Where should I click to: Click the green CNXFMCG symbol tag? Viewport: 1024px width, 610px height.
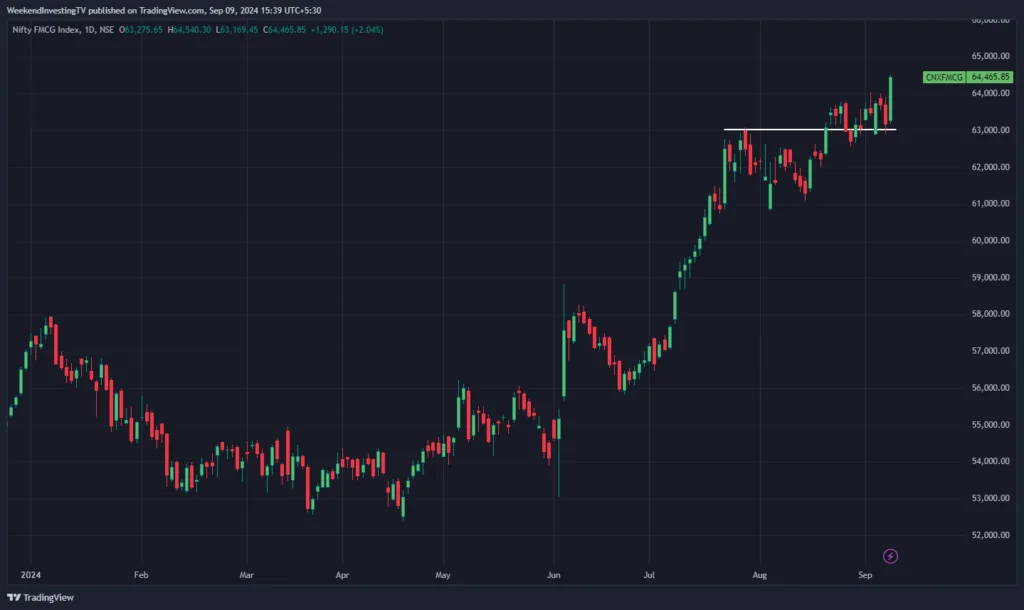pyautogui.click(x=943, y=77)
